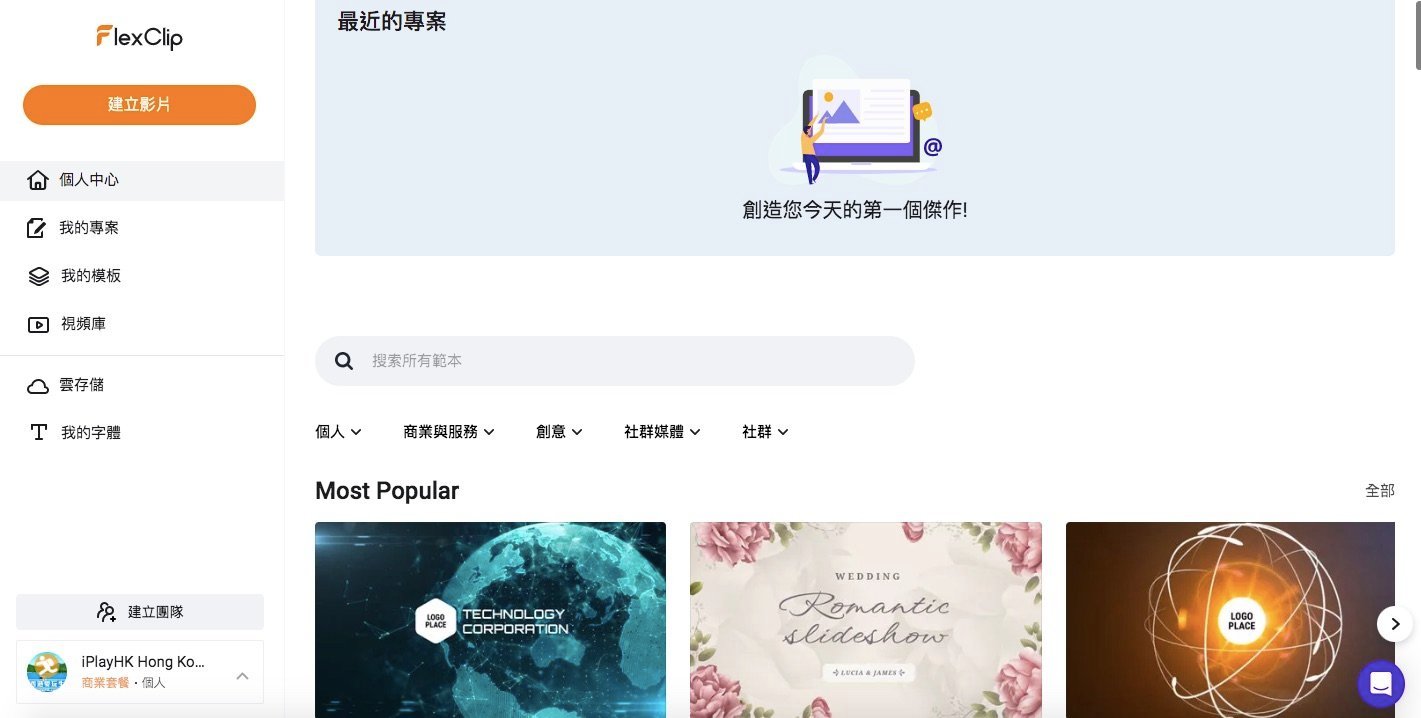Viewport: 1421px width, 718px height.
Task: Expand the iPlayHK account menu chevron
Action: click(242, 676)
